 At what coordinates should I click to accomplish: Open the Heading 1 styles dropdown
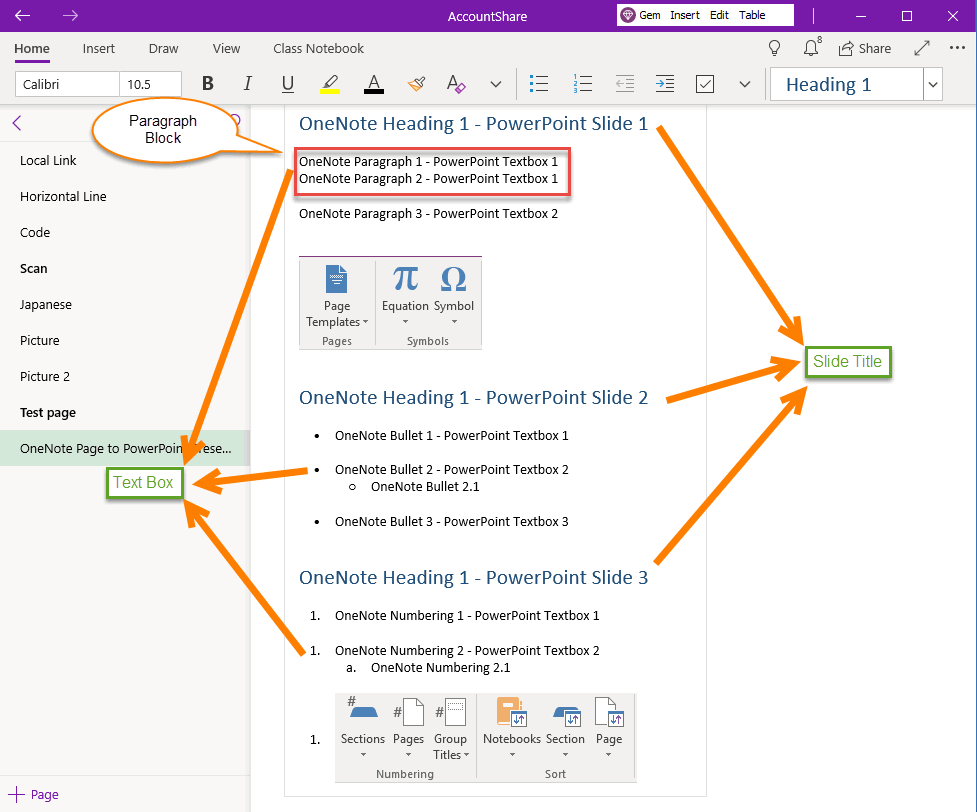[933, 84]
